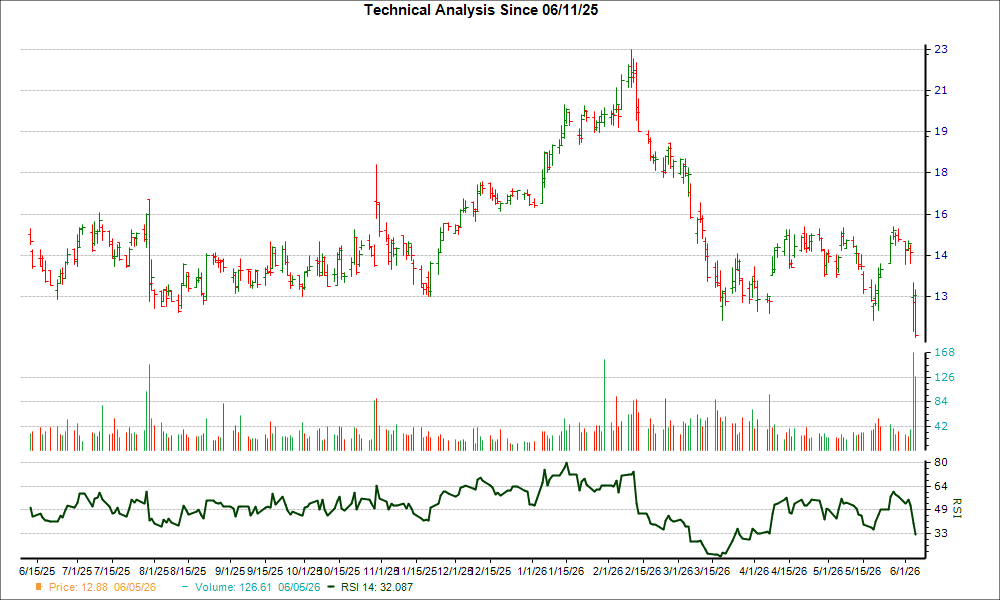Click the date label 2/15/26
This screenshot has width=1000, height=600.
coord(643,571)
